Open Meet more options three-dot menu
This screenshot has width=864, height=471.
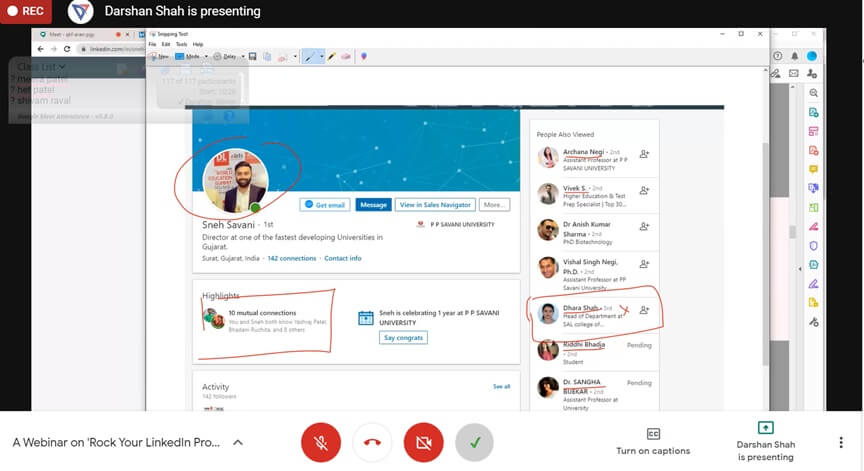point(840,442)
